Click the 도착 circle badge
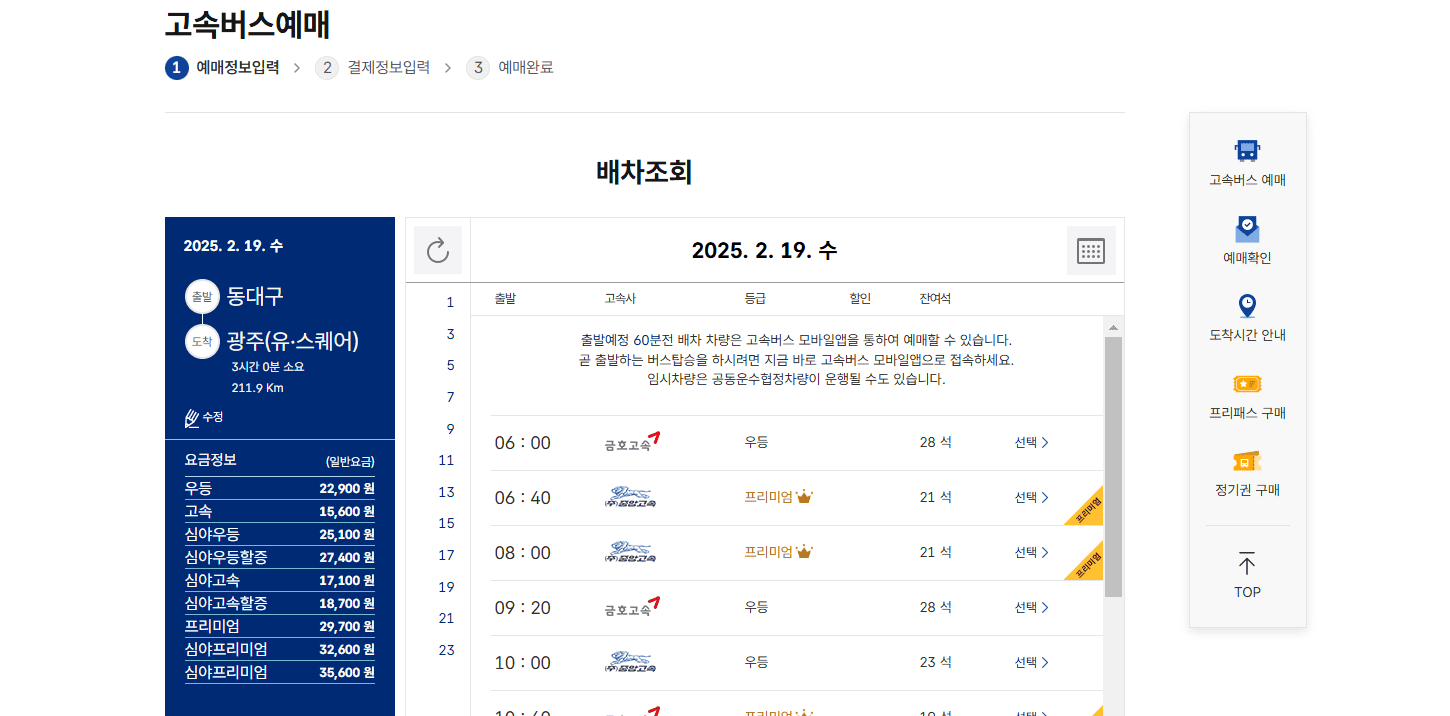Screen dimensions: 1450x716 click(202, 341)
